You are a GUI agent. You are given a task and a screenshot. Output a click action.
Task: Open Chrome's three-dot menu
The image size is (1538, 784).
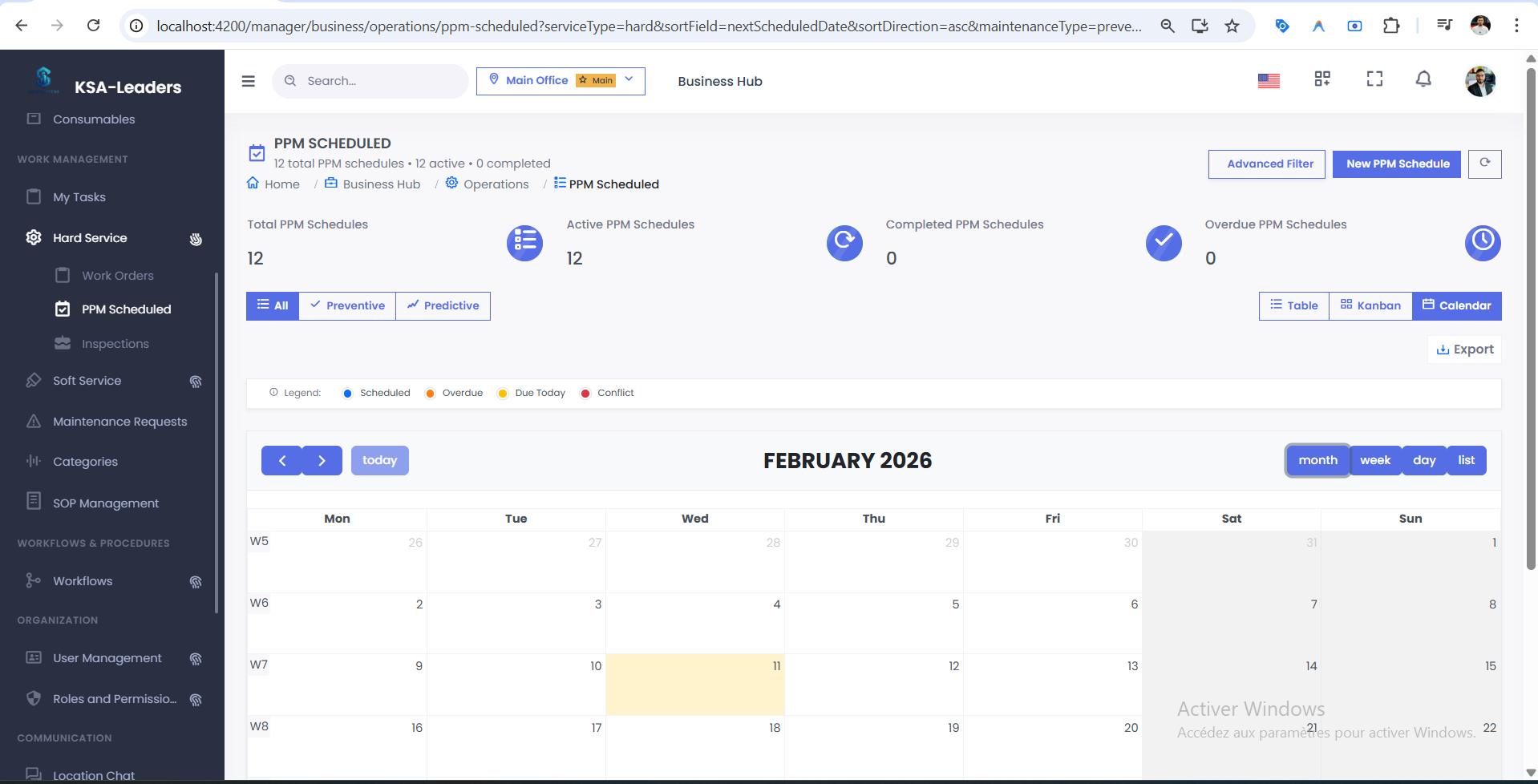click(x=1516, y=25)
